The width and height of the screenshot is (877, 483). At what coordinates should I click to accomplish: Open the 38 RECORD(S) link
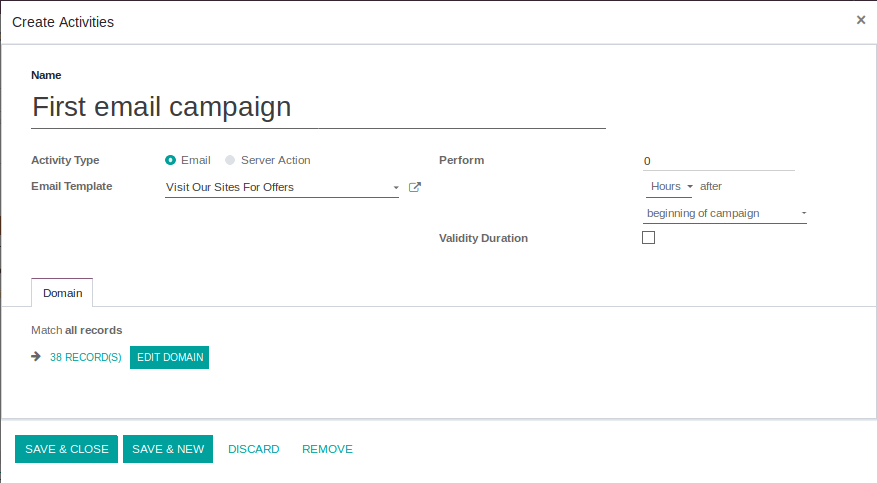click(86, 357)
